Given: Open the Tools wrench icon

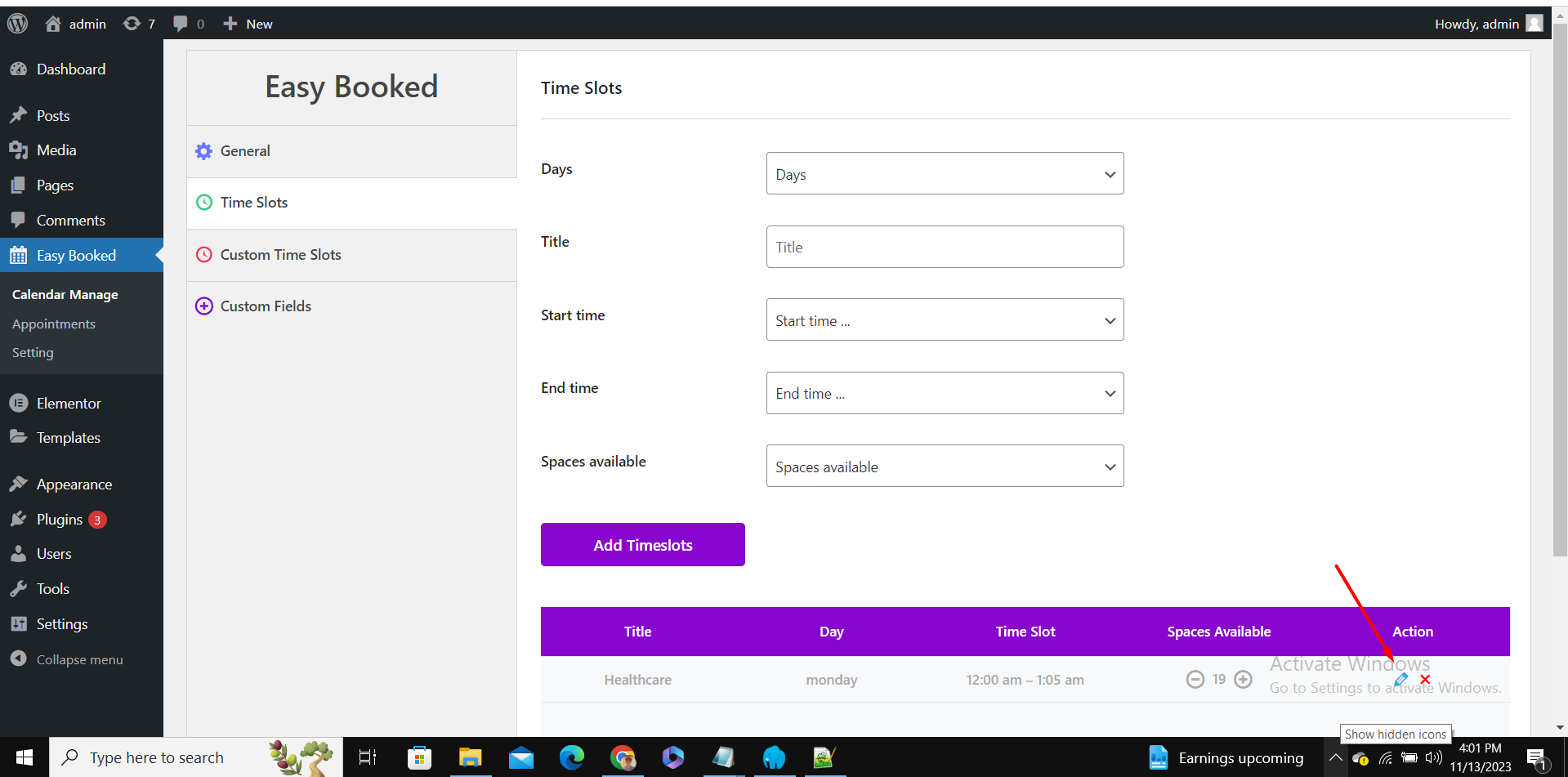Looking at the screenshot, I should pyautogui.click(x=19, y=589).
